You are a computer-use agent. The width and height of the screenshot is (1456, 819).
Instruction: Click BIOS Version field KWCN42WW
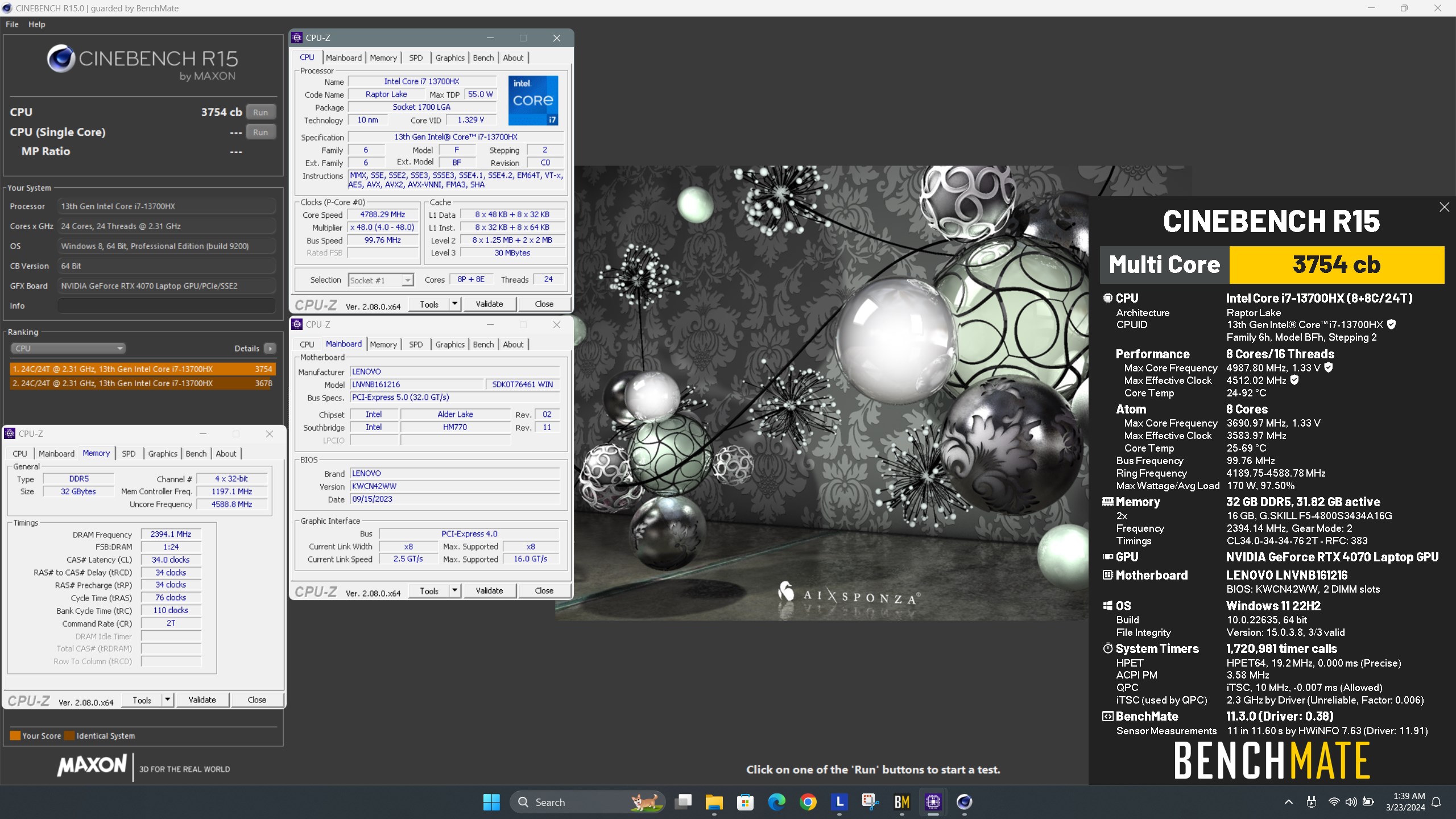454,486
